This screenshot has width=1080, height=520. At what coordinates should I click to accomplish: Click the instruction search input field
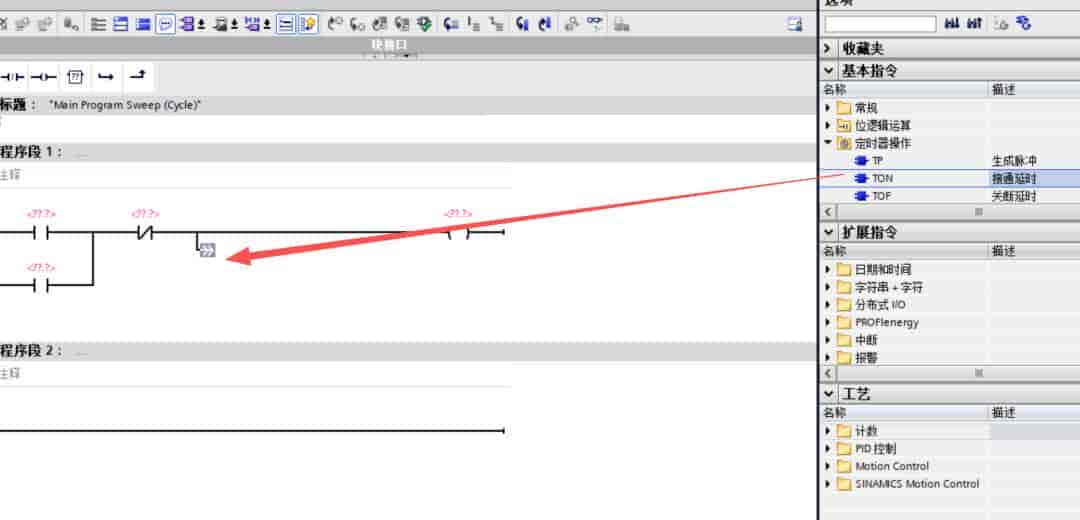pyautogui.click(x=880, y=25)
